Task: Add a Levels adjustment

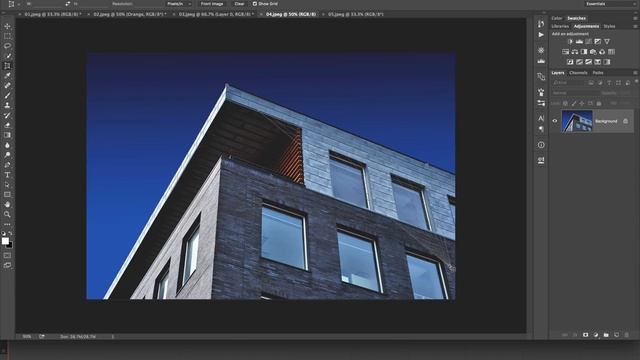Action: [579, 42]
